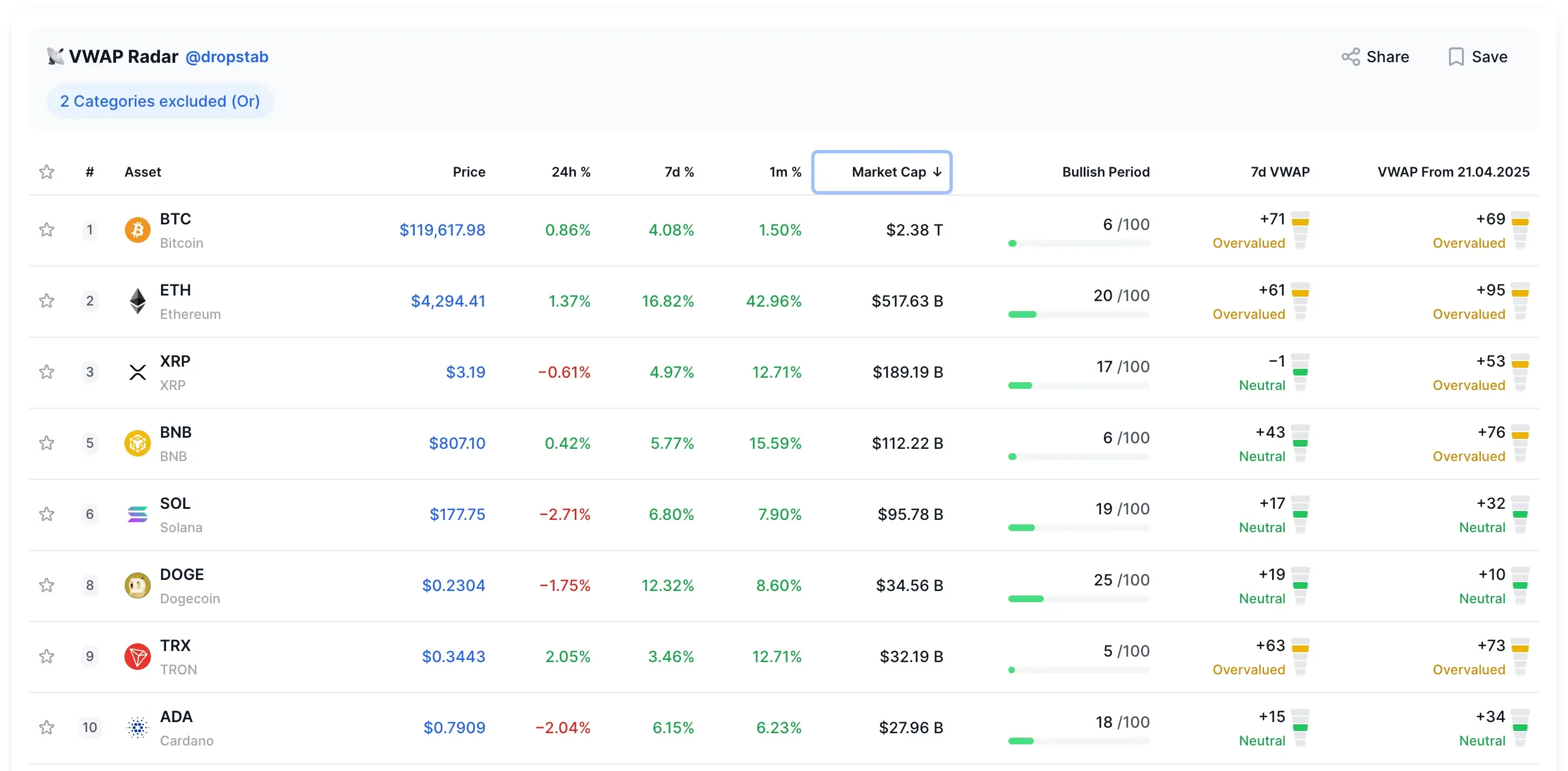This screenshot has height=771, width=1568.
Task: Click the Solana logo icon
Action: click(138, 514)
